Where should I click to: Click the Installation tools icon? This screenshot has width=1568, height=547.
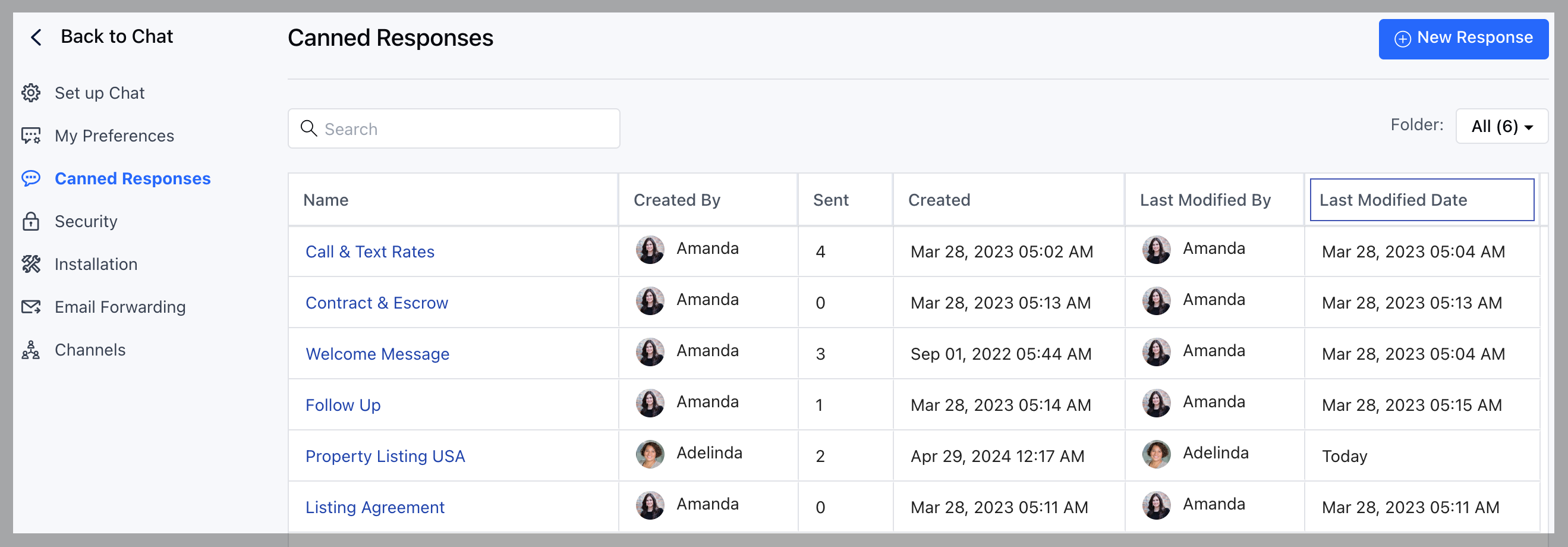point(30,264)
